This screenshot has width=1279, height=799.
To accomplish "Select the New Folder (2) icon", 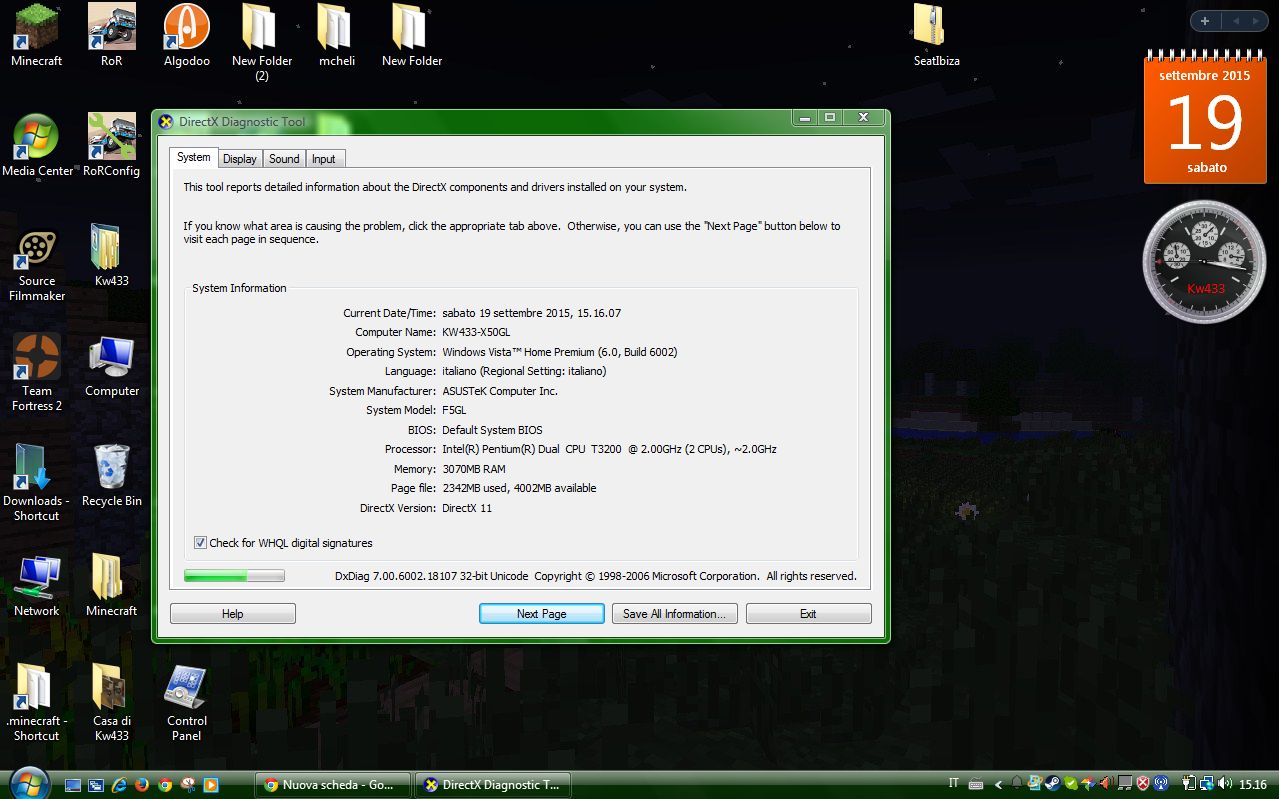I will (261, 42).
